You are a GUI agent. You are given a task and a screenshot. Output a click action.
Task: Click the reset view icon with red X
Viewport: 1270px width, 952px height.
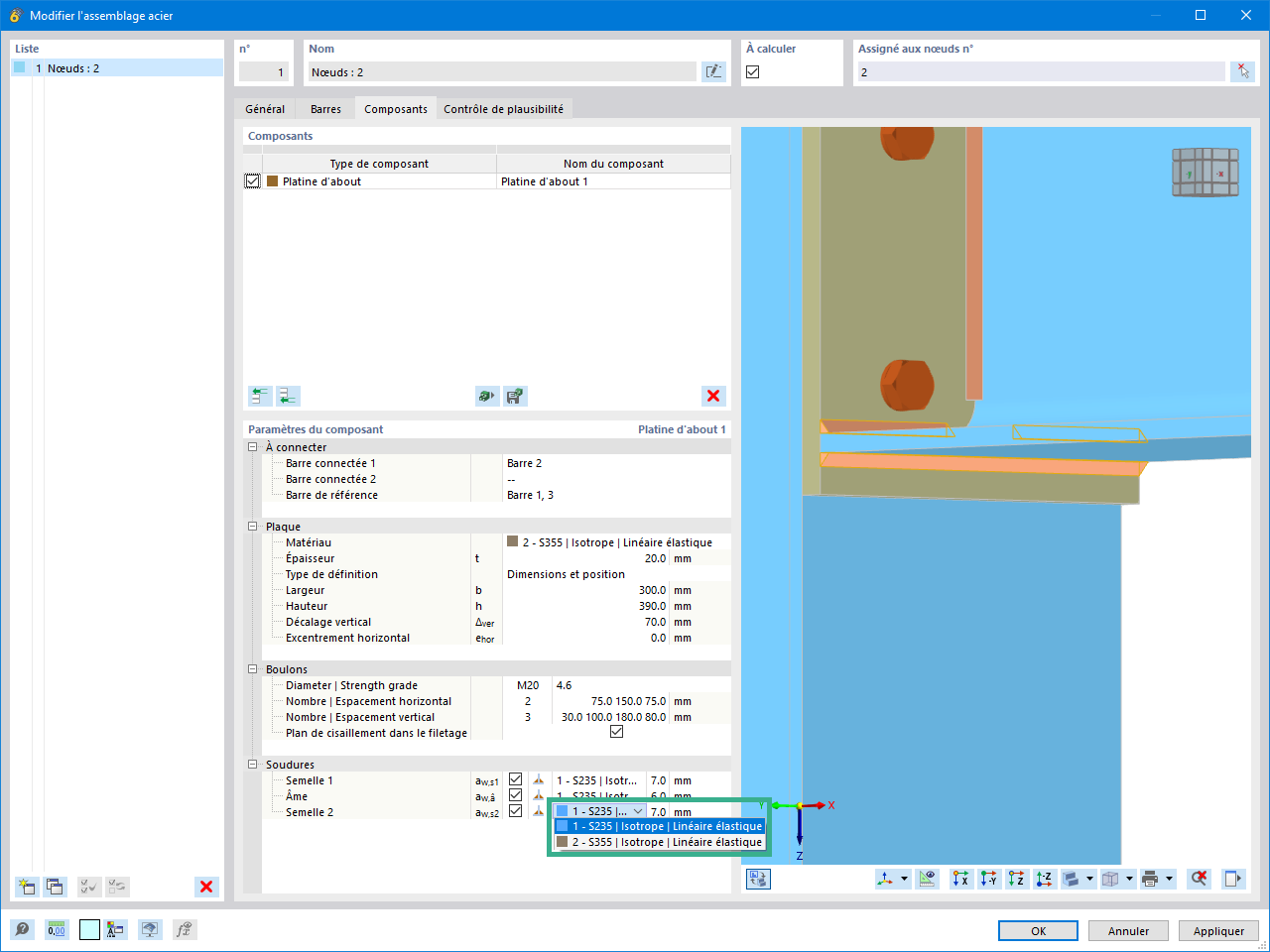[1200, 879]
